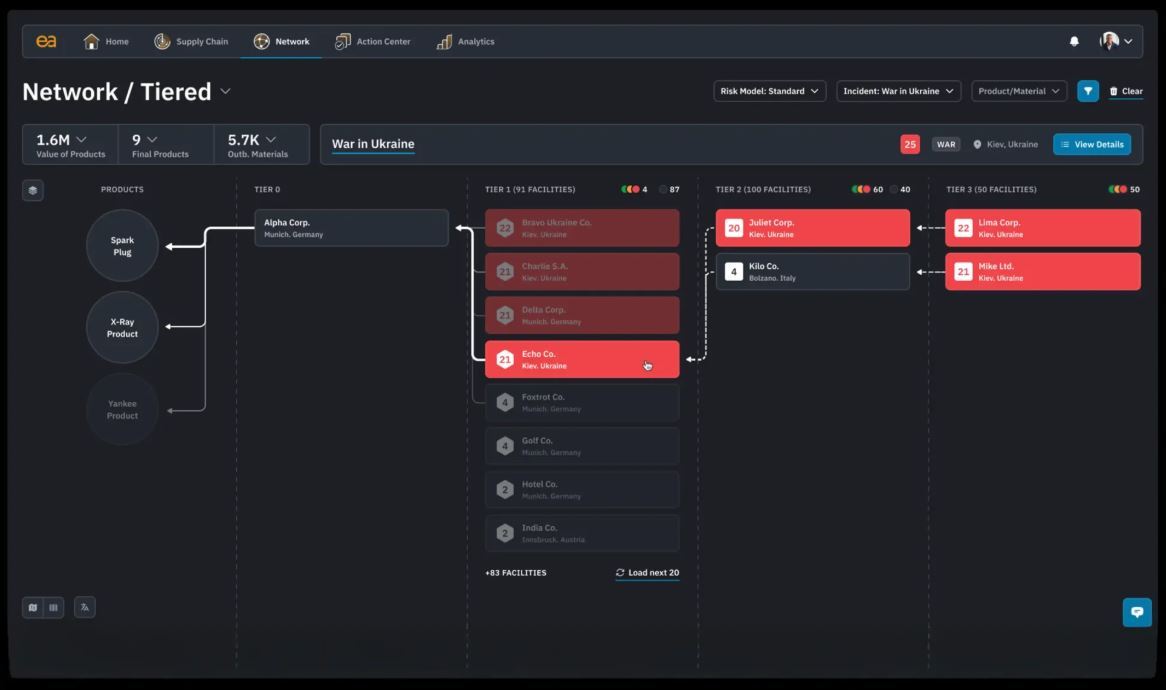Open the map view icon at bottom left
Image resolution: width=1166 pixels, height=690 pixels.
pyautogui.click(x=31, y=607)
